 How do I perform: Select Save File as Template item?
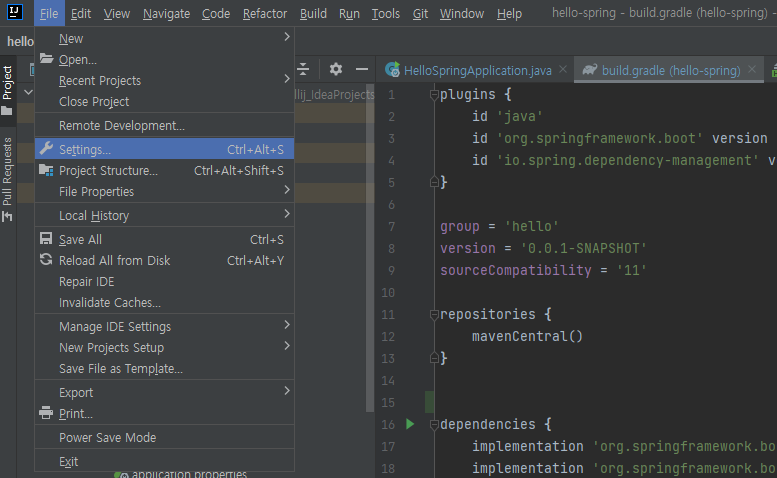pyautogui.click(x=165, y=369)
